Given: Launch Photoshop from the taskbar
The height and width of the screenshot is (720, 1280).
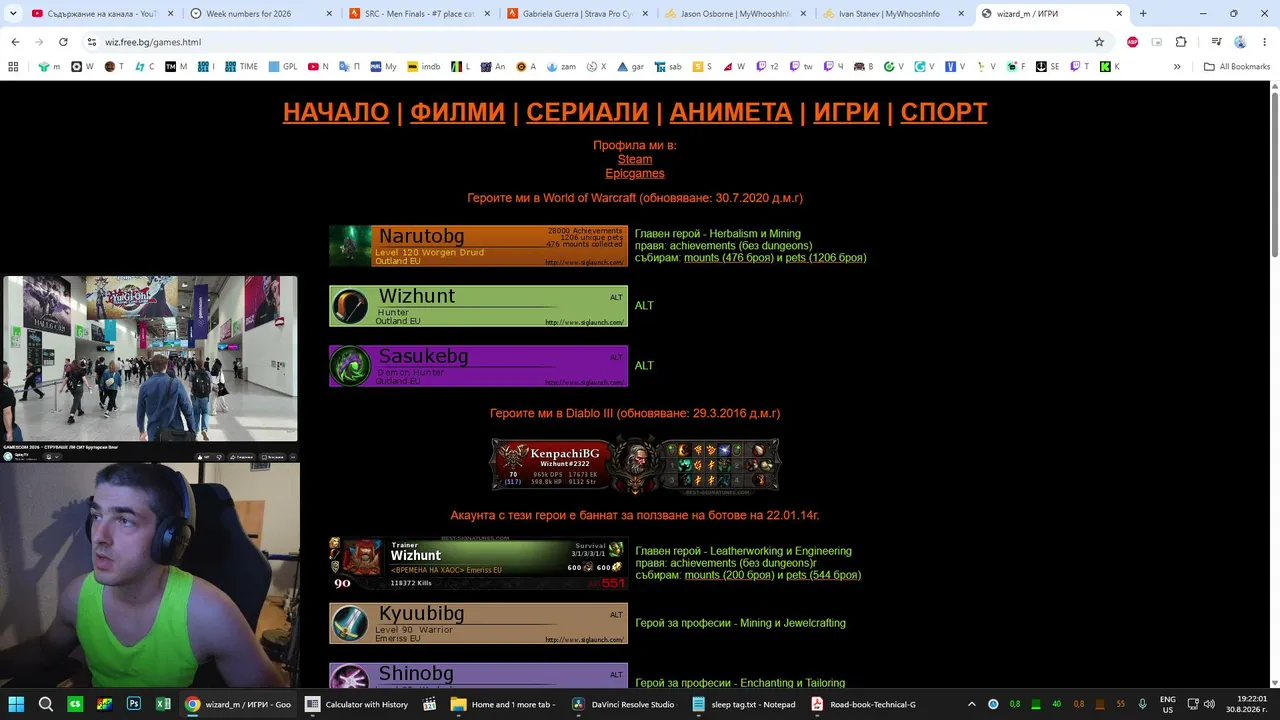Looking at the screenshot, I should [x=134, y=704].
